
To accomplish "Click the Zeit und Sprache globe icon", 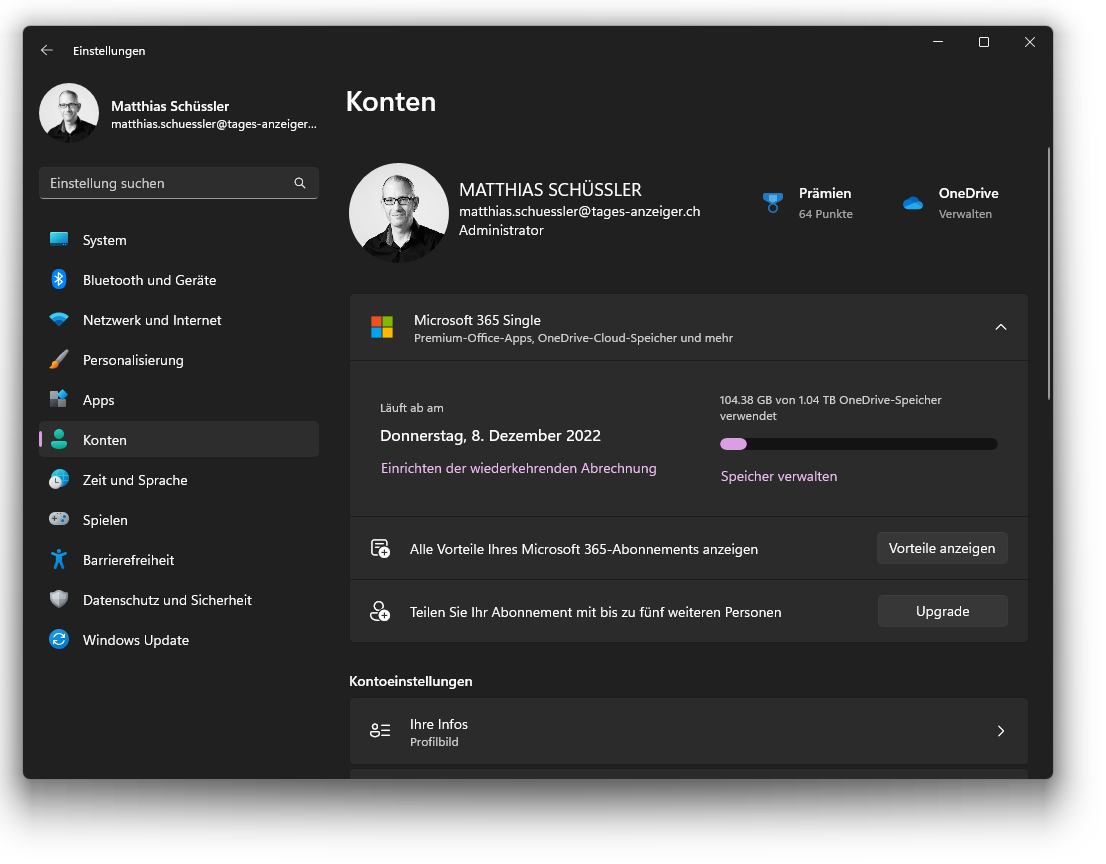I will pyautogui.click(x=59, y=480).
